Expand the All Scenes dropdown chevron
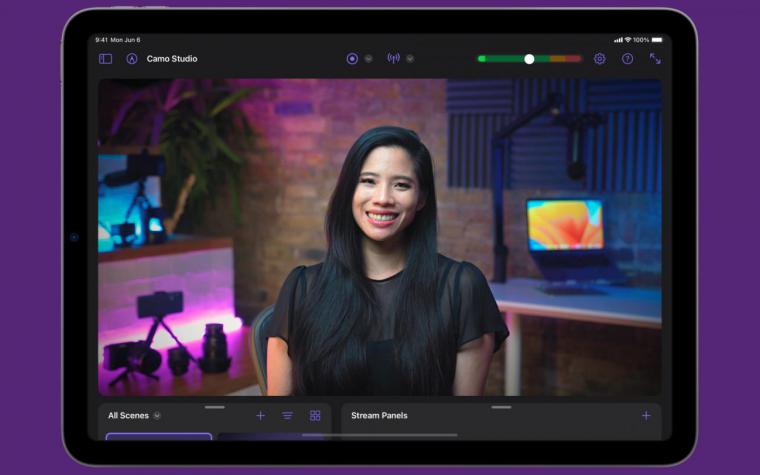Screen dimensions: 760x475 [x=157, y=415]
